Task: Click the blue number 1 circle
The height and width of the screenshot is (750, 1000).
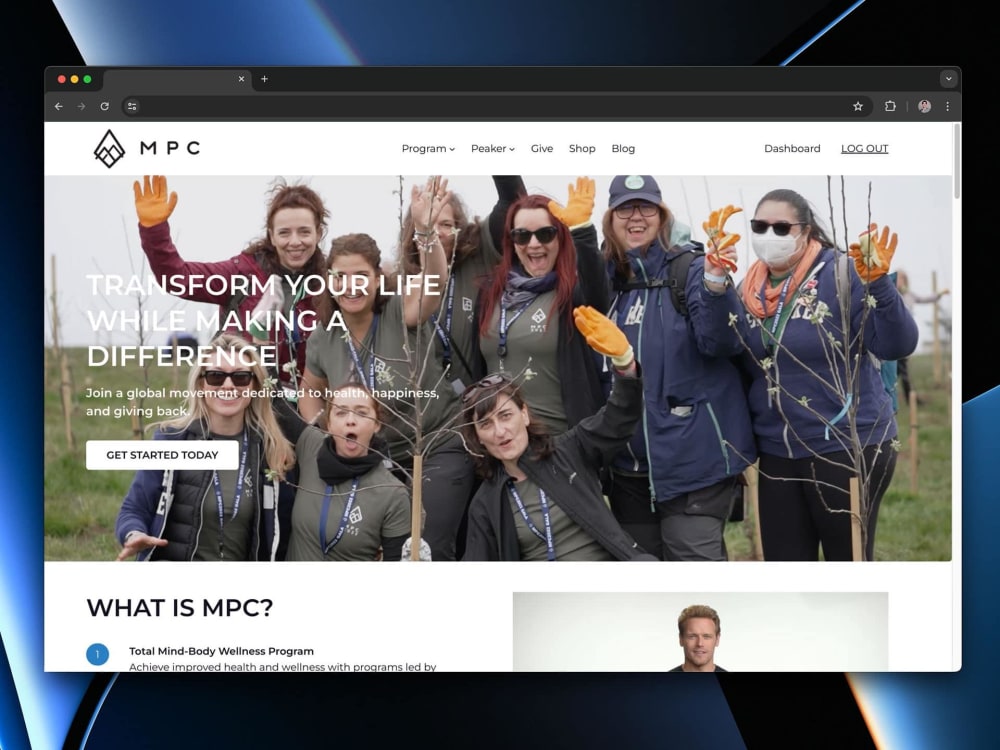Action: point(98,654)
